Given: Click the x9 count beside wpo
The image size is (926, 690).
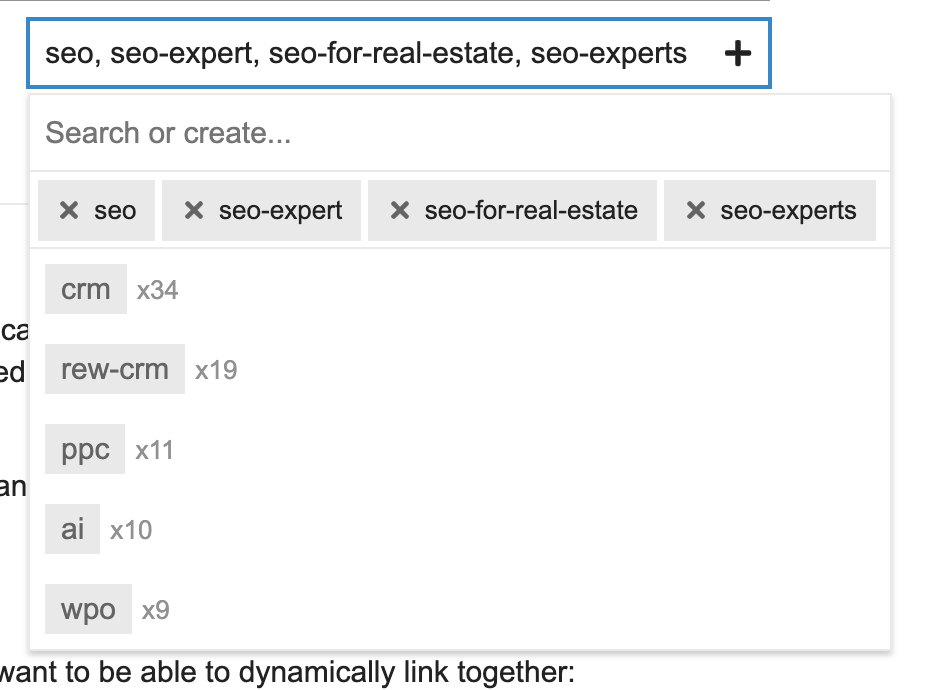Looking at the screenshot, I should click(x=155, y=610).
